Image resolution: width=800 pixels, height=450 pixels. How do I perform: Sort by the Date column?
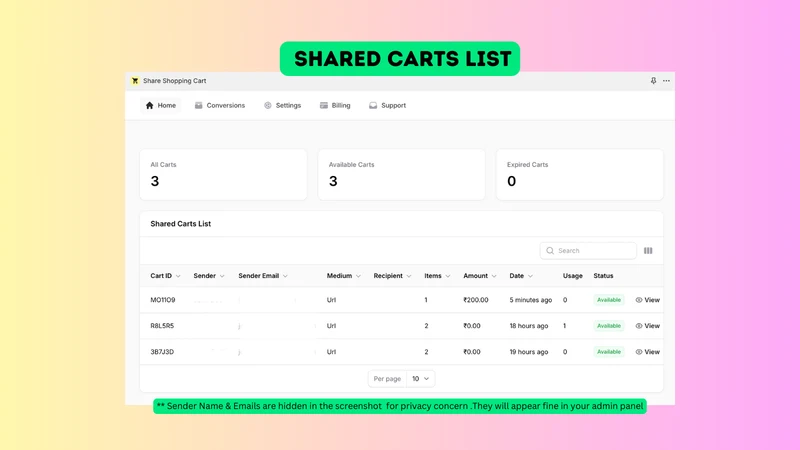521,276
